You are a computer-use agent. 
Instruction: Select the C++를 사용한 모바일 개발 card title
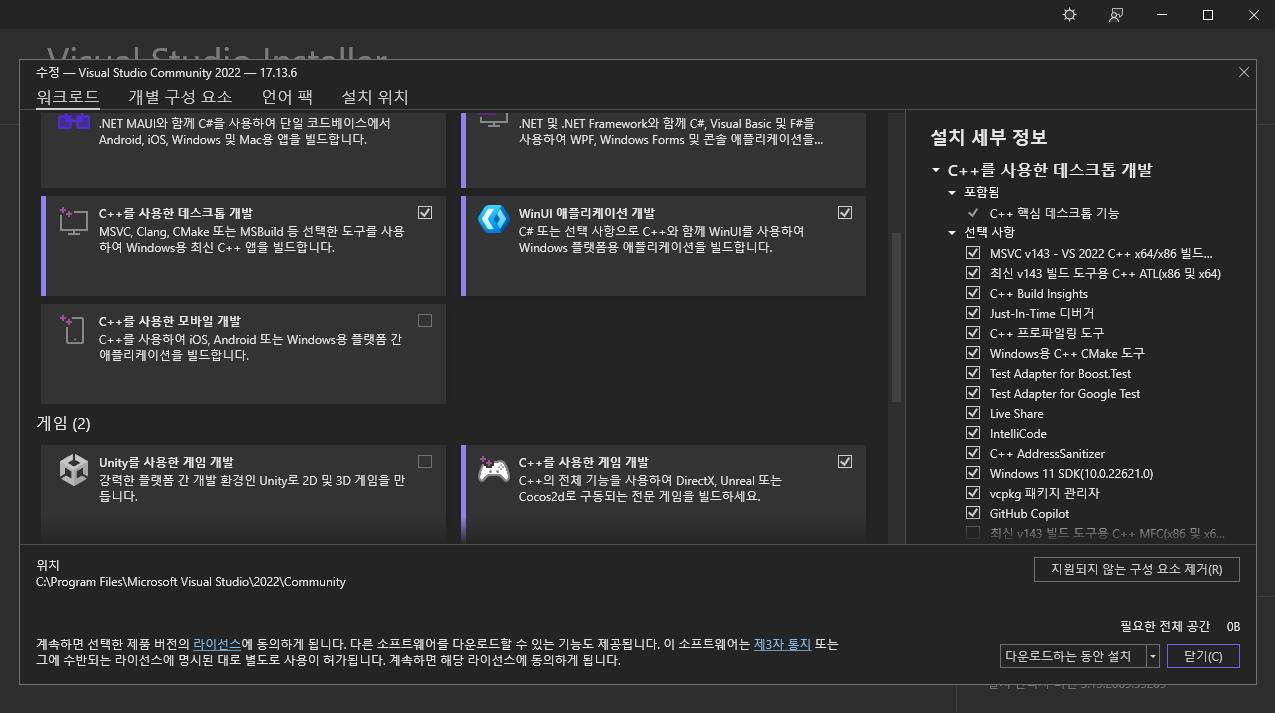point(170,322)
